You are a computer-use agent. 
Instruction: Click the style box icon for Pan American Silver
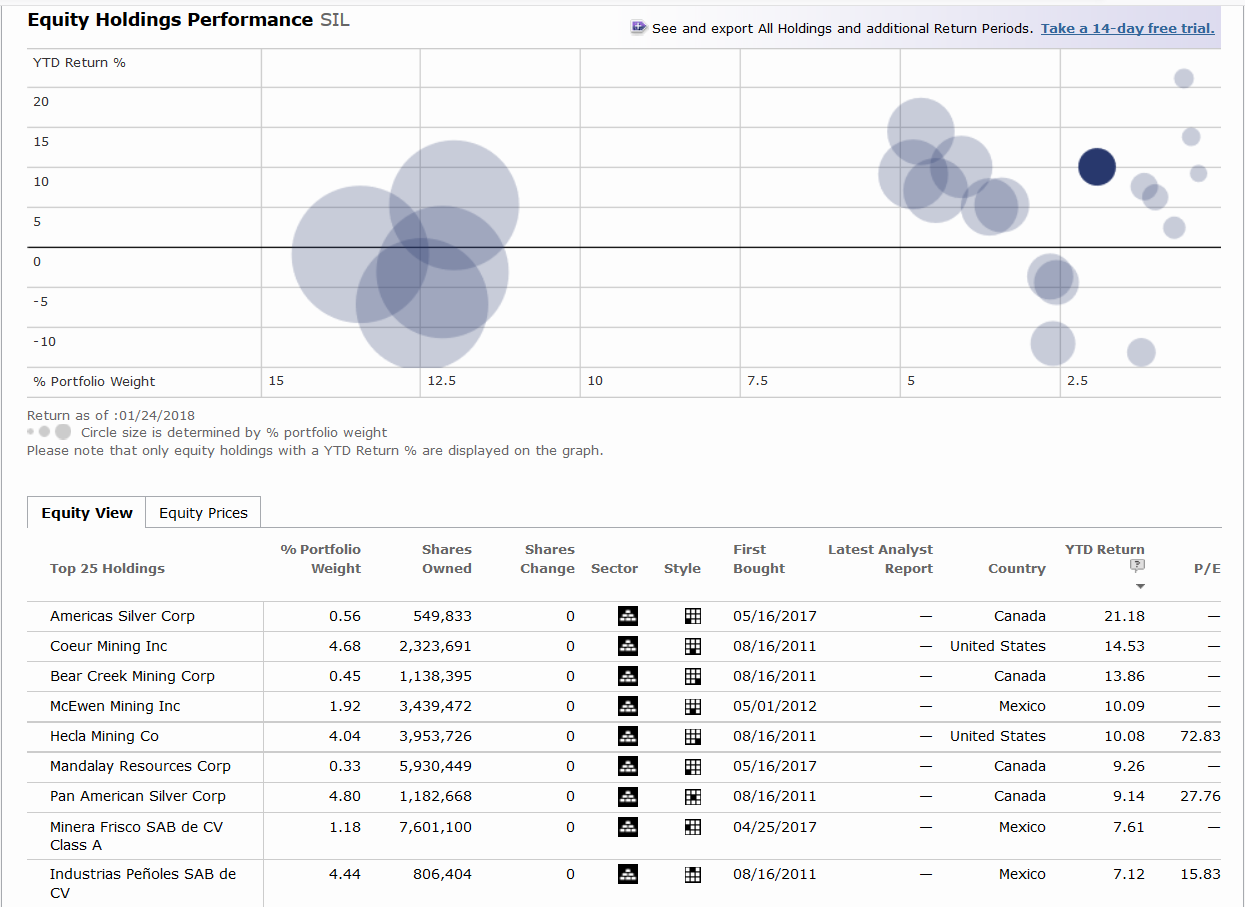coord(692,796)
